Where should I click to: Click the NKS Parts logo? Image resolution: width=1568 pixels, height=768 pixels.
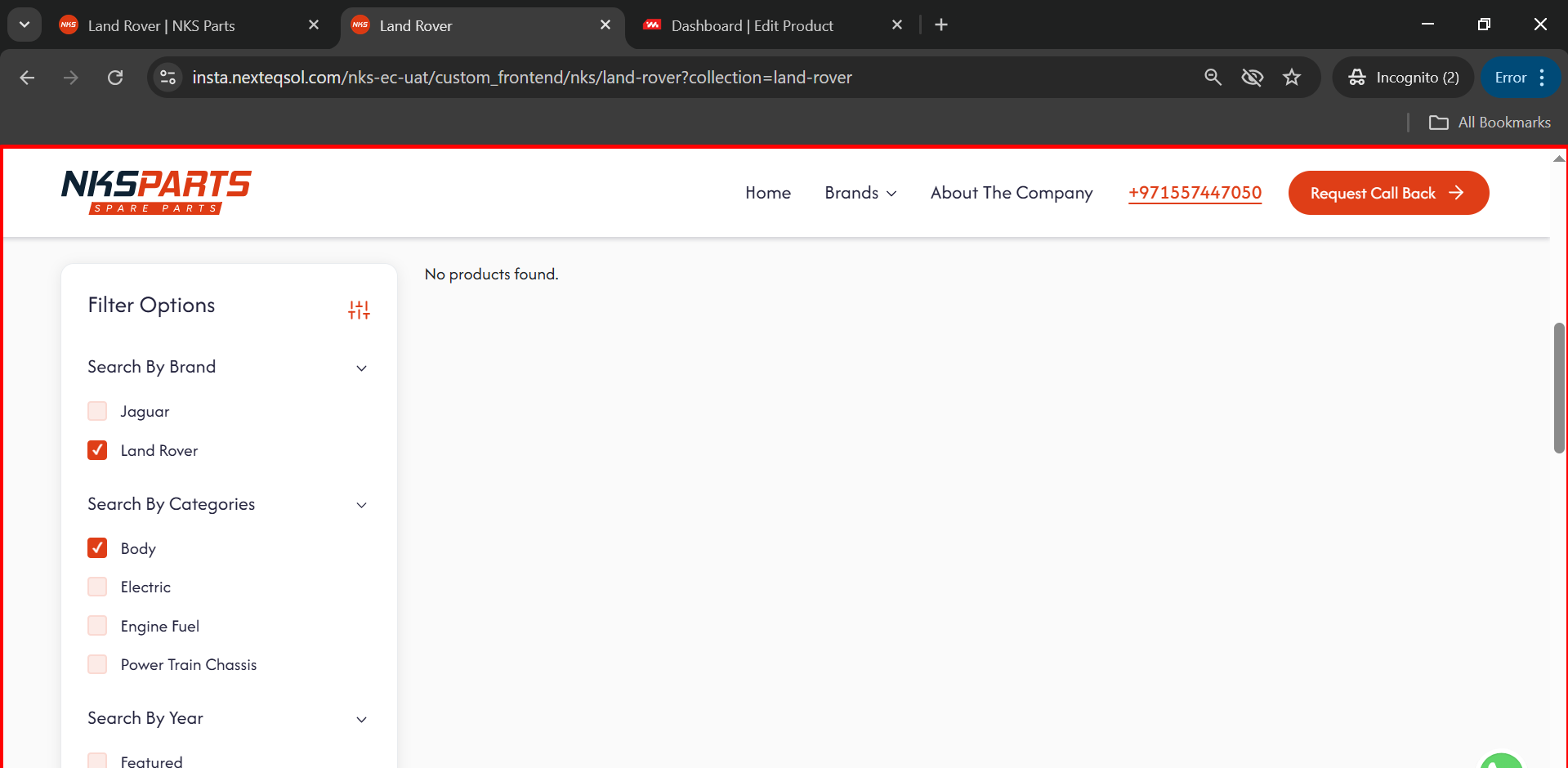(156, 192)
